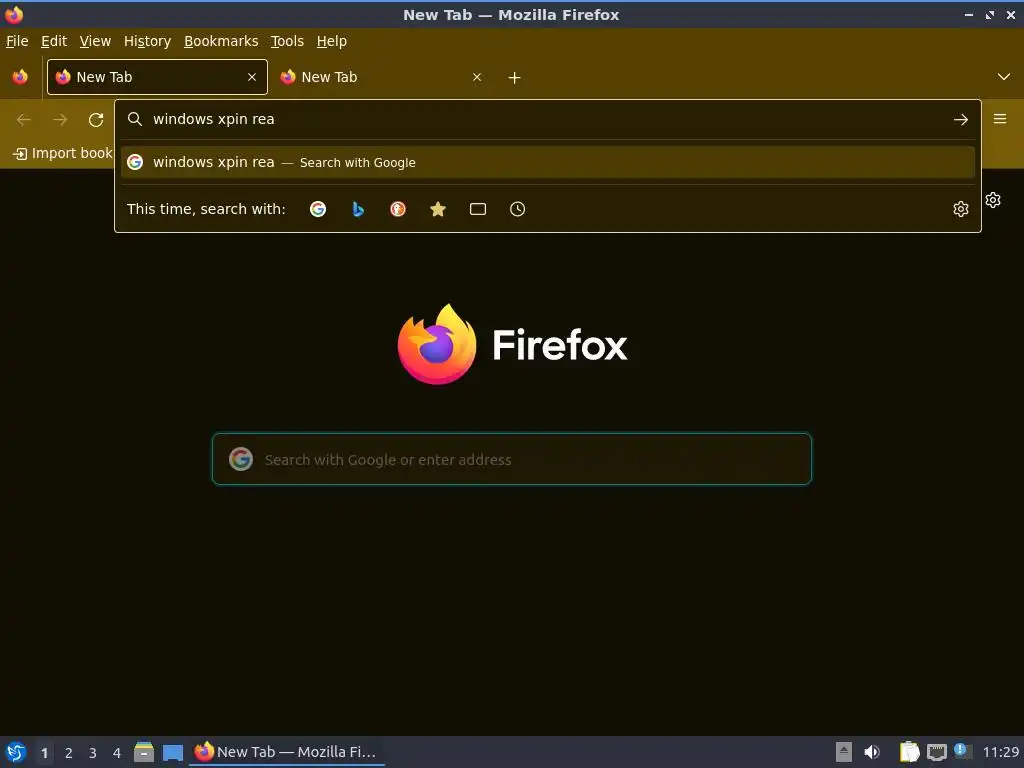
Task: Open a new tab with plus button
Action: point(515,78)
